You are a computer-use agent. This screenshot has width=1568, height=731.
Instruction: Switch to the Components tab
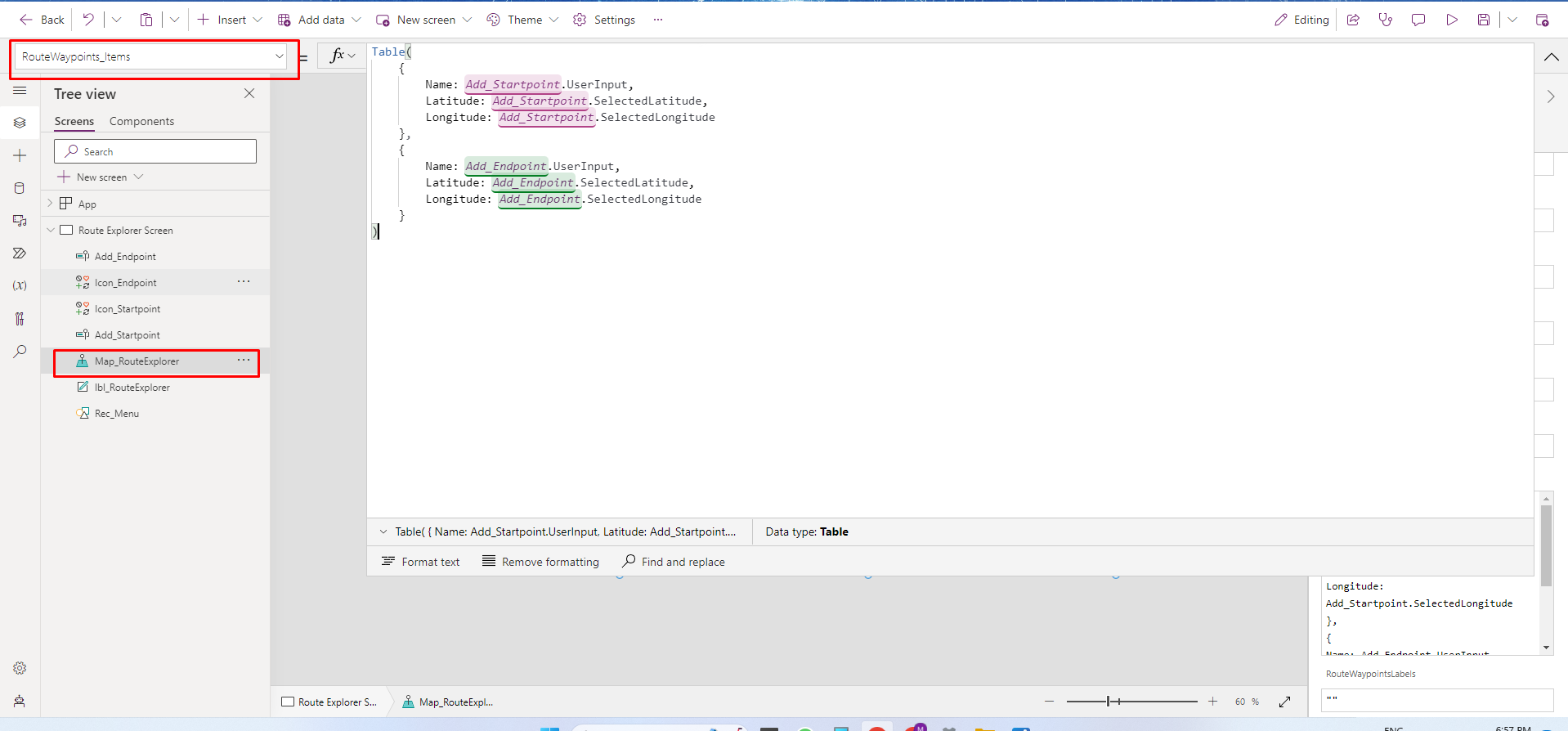pos(141,121)
